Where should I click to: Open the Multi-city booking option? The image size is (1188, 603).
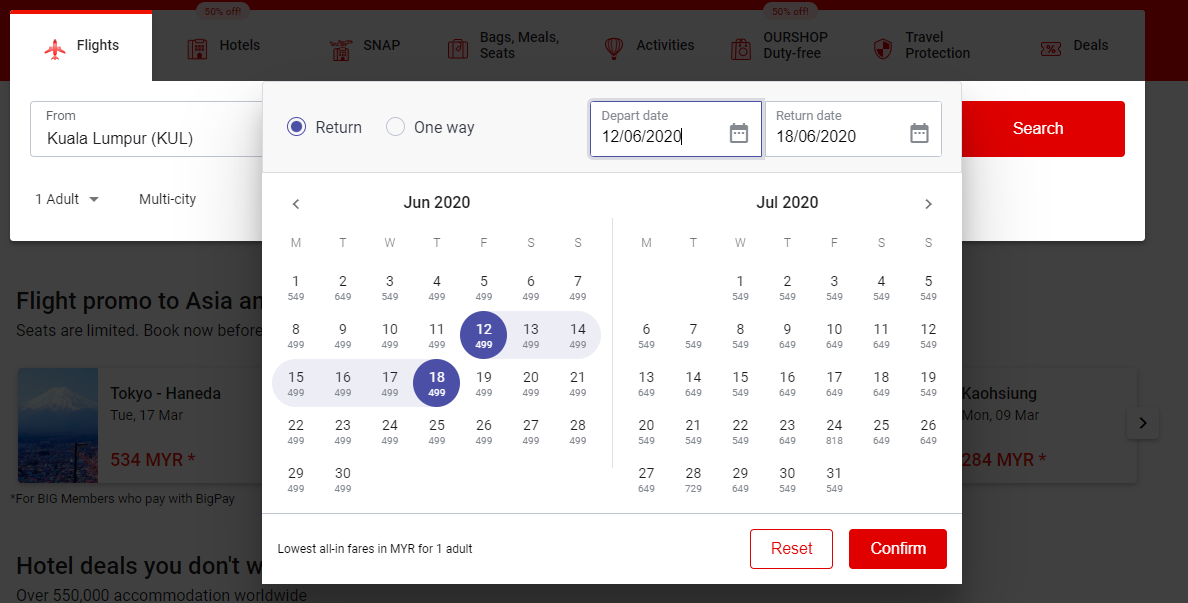pos(167,199)
